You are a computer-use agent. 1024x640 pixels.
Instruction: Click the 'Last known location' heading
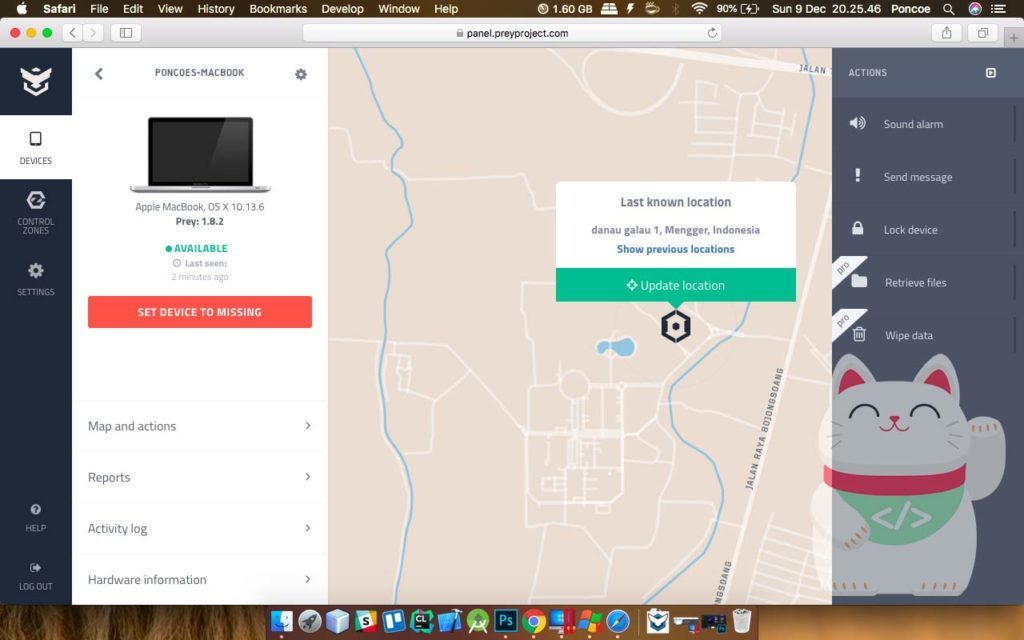675,202
